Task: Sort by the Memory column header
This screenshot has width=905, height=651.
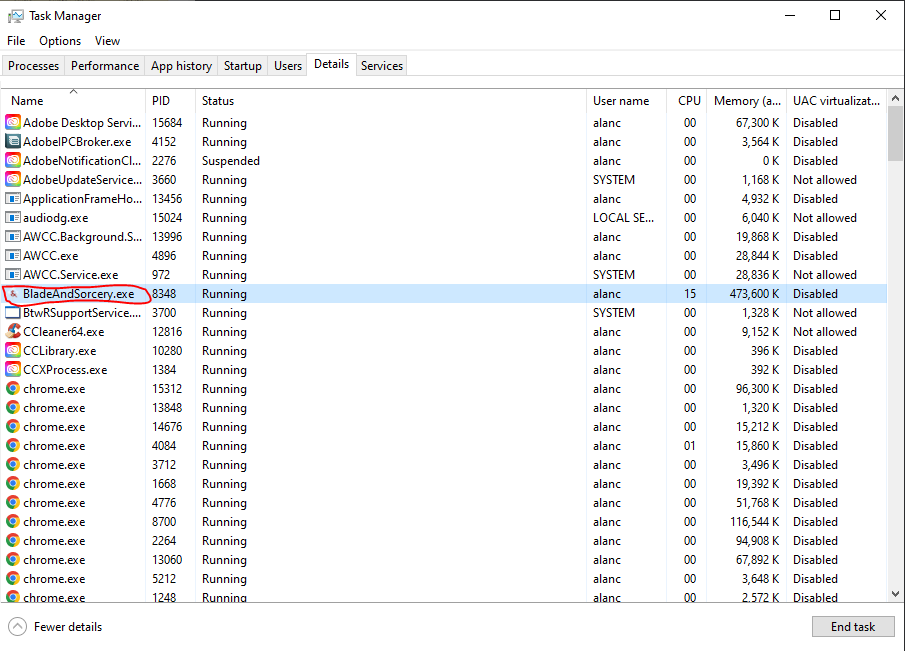Action: click(747, 100)
